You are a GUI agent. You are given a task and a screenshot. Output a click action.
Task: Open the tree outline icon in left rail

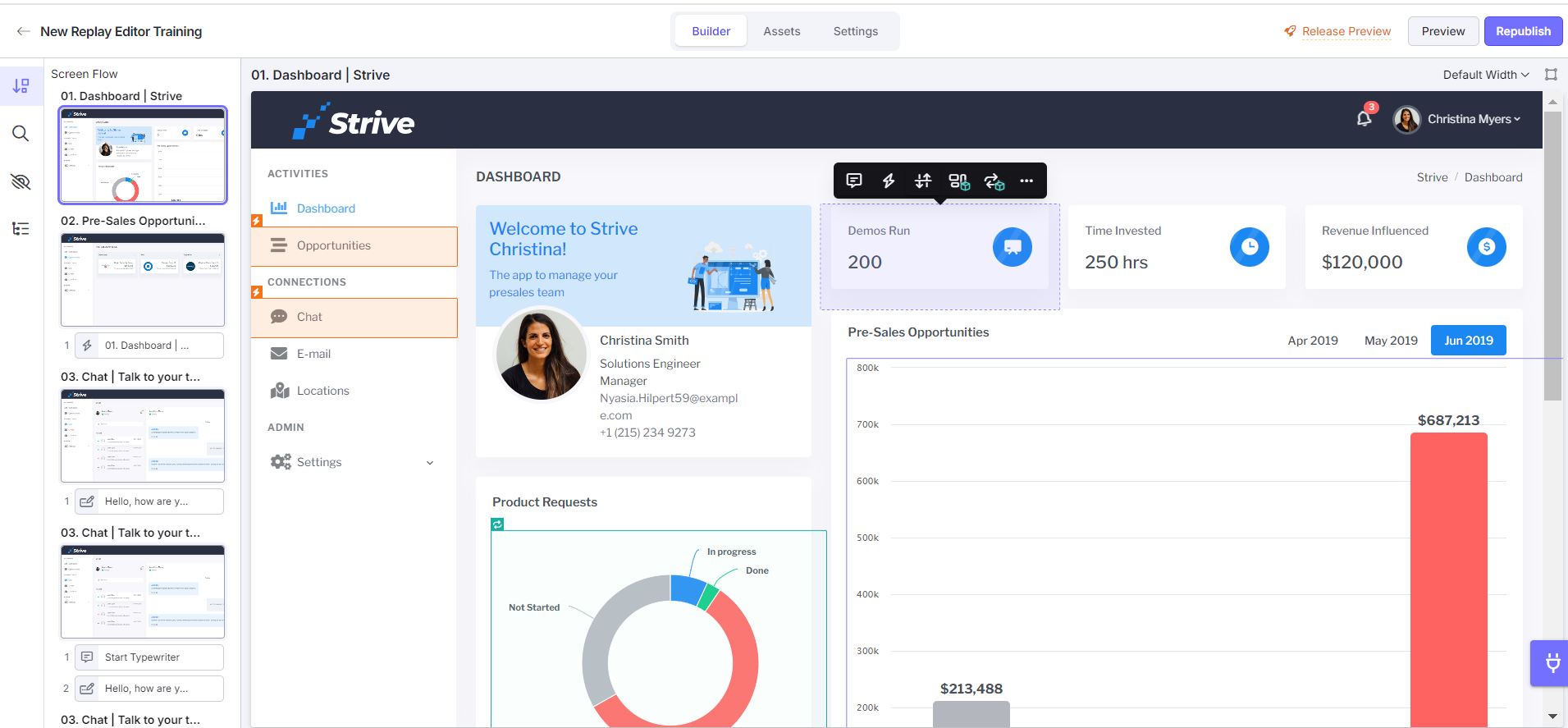tap(21, 229)
